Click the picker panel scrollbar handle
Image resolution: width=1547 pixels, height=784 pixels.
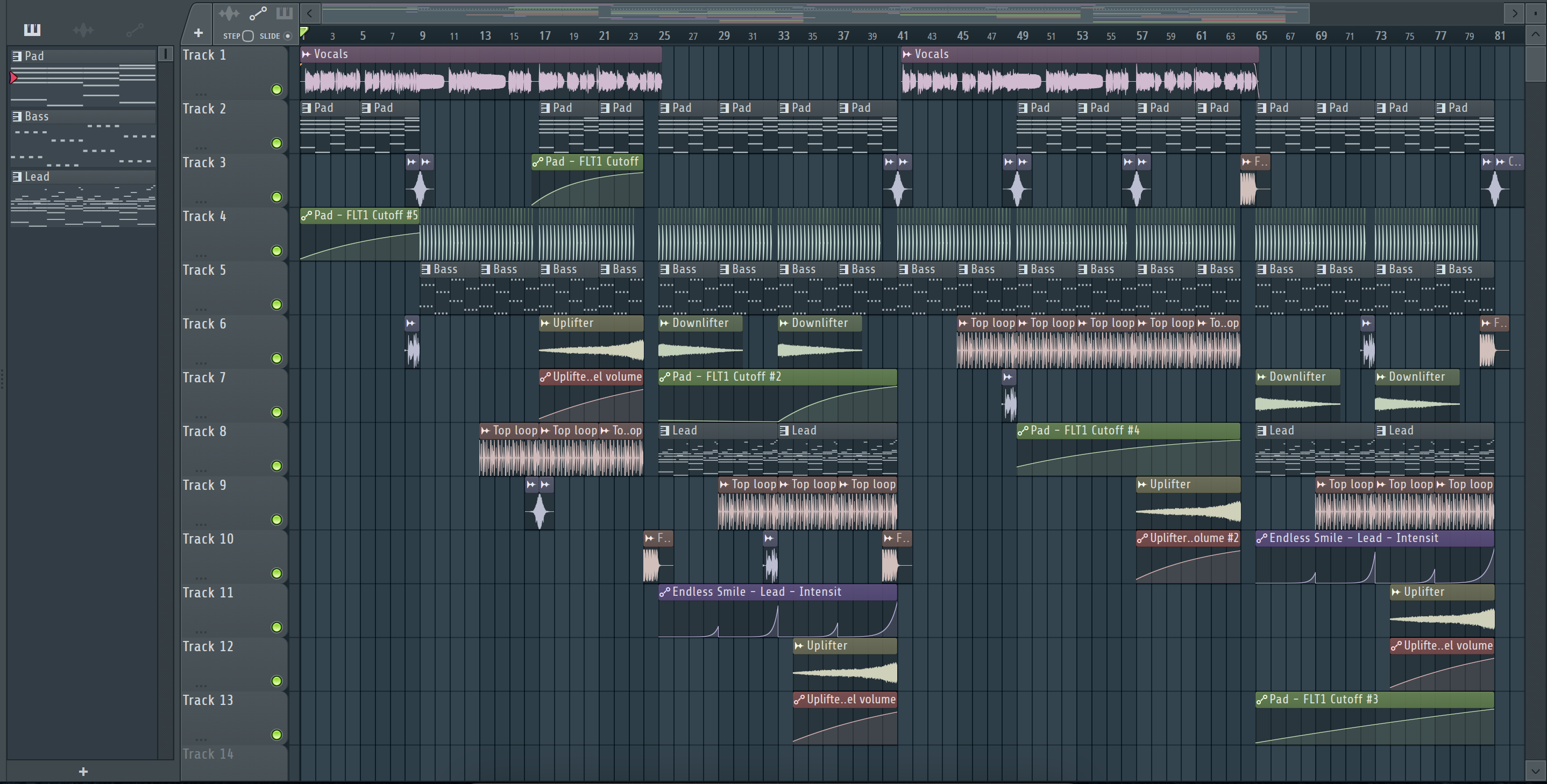[x=165, y=53]
